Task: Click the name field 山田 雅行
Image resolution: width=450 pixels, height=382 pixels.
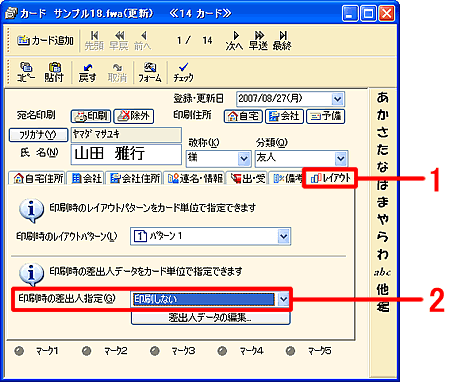Action: pos(126,154)
